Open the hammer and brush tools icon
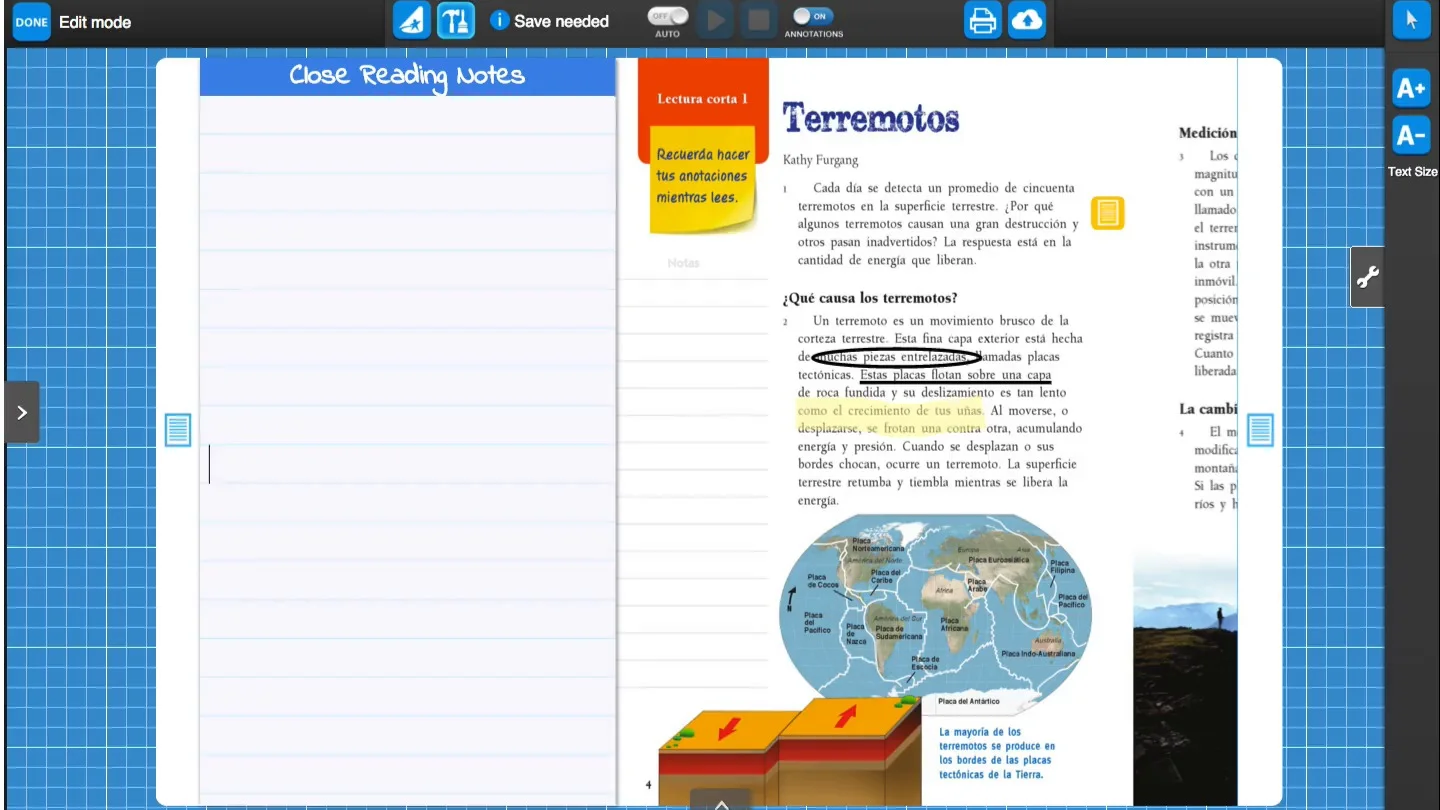Viewport: 1440px width, 810px height. [456, 21]
